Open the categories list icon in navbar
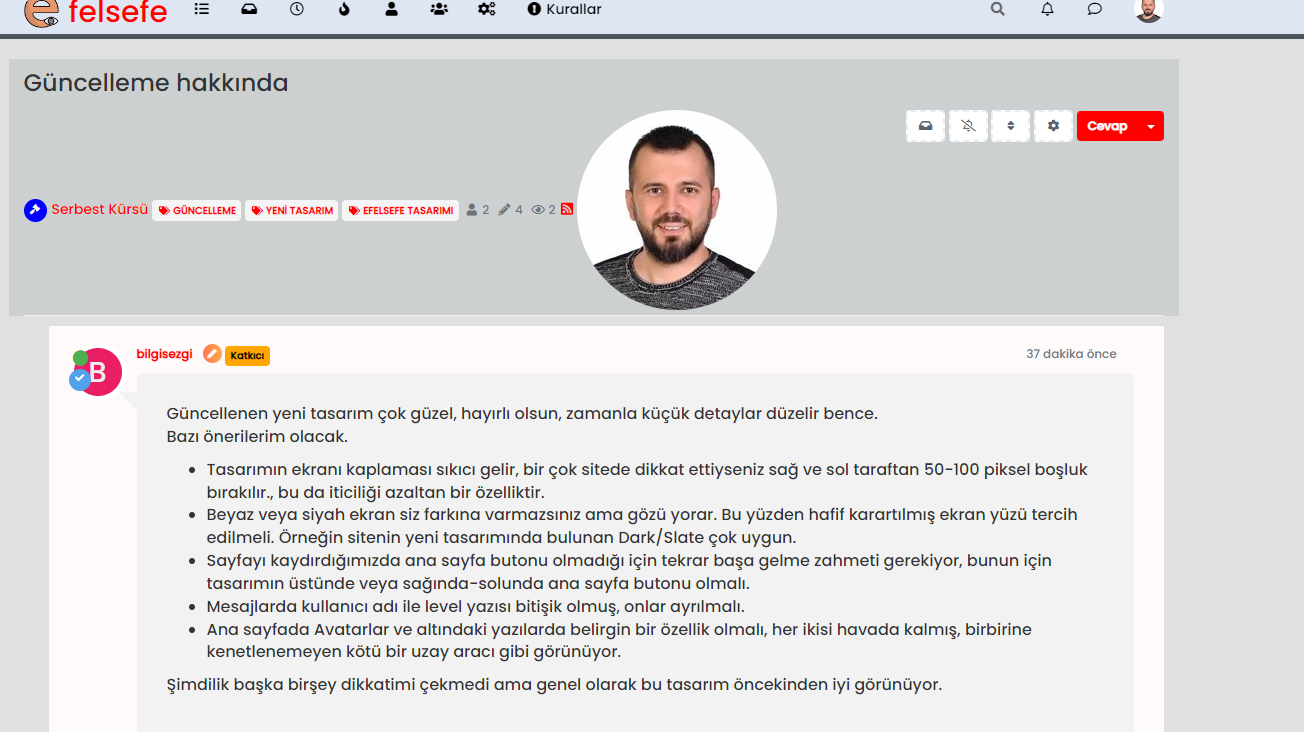1304x732 pixels. point(202,9)
